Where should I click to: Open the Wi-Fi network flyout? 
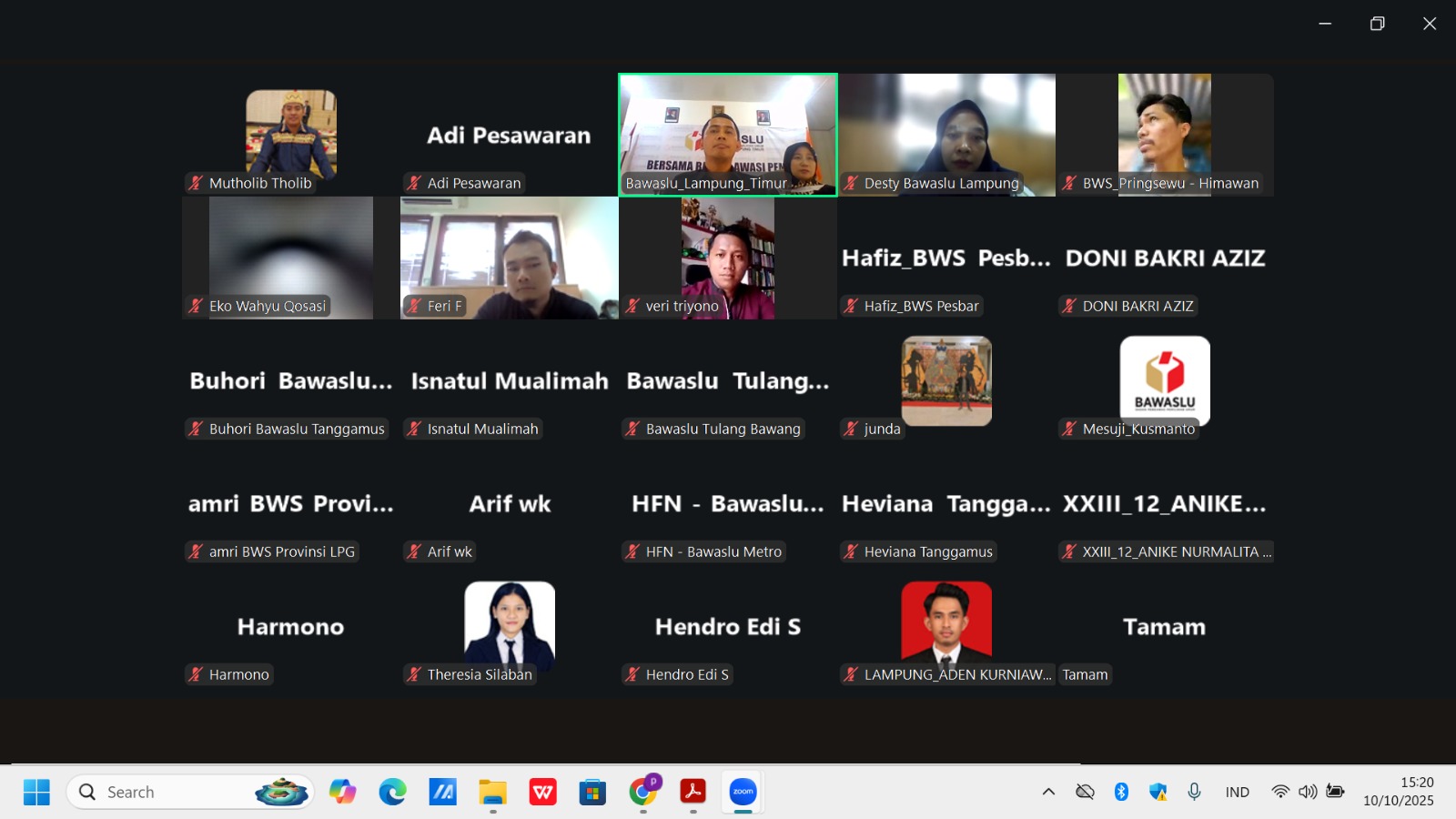[x=1279, y=792]
